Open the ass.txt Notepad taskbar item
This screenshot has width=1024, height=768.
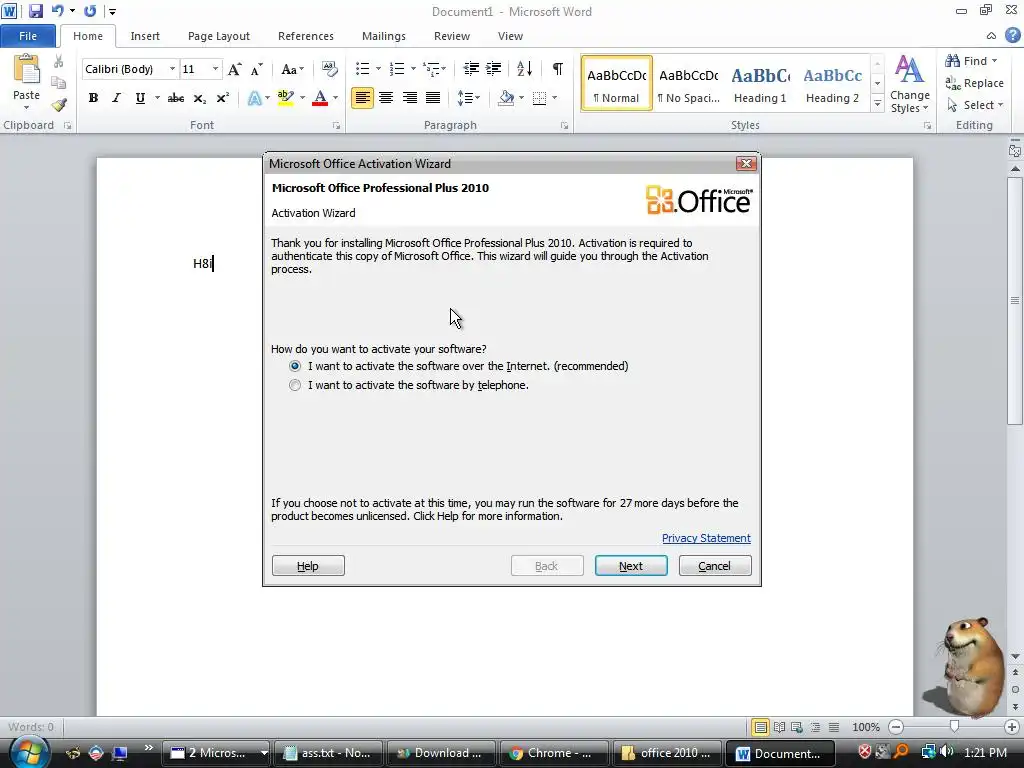(x=328, y=753)
